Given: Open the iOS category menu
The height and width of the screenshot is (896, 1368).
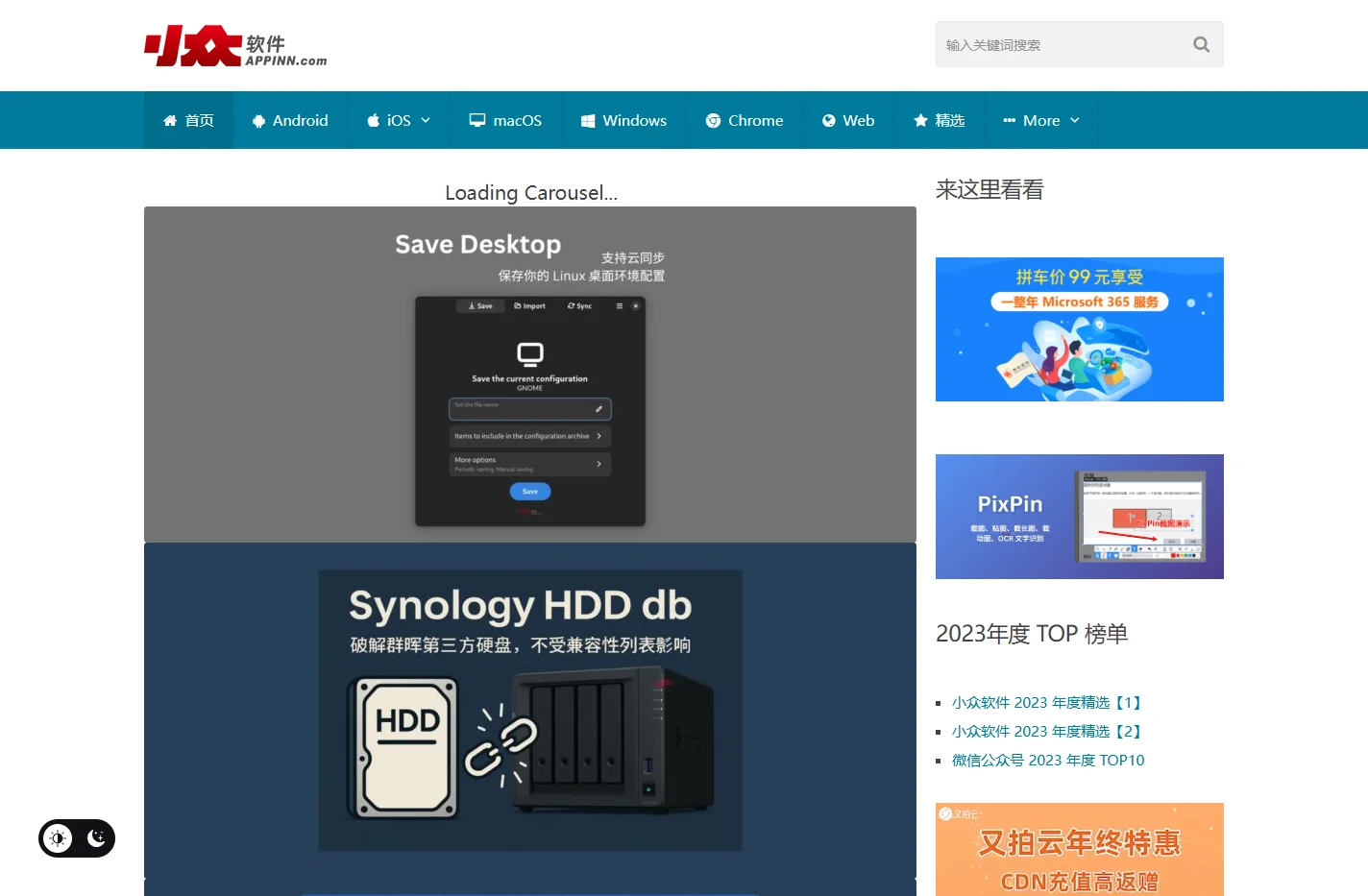Looking at the screenshot, I should [399, 120].
